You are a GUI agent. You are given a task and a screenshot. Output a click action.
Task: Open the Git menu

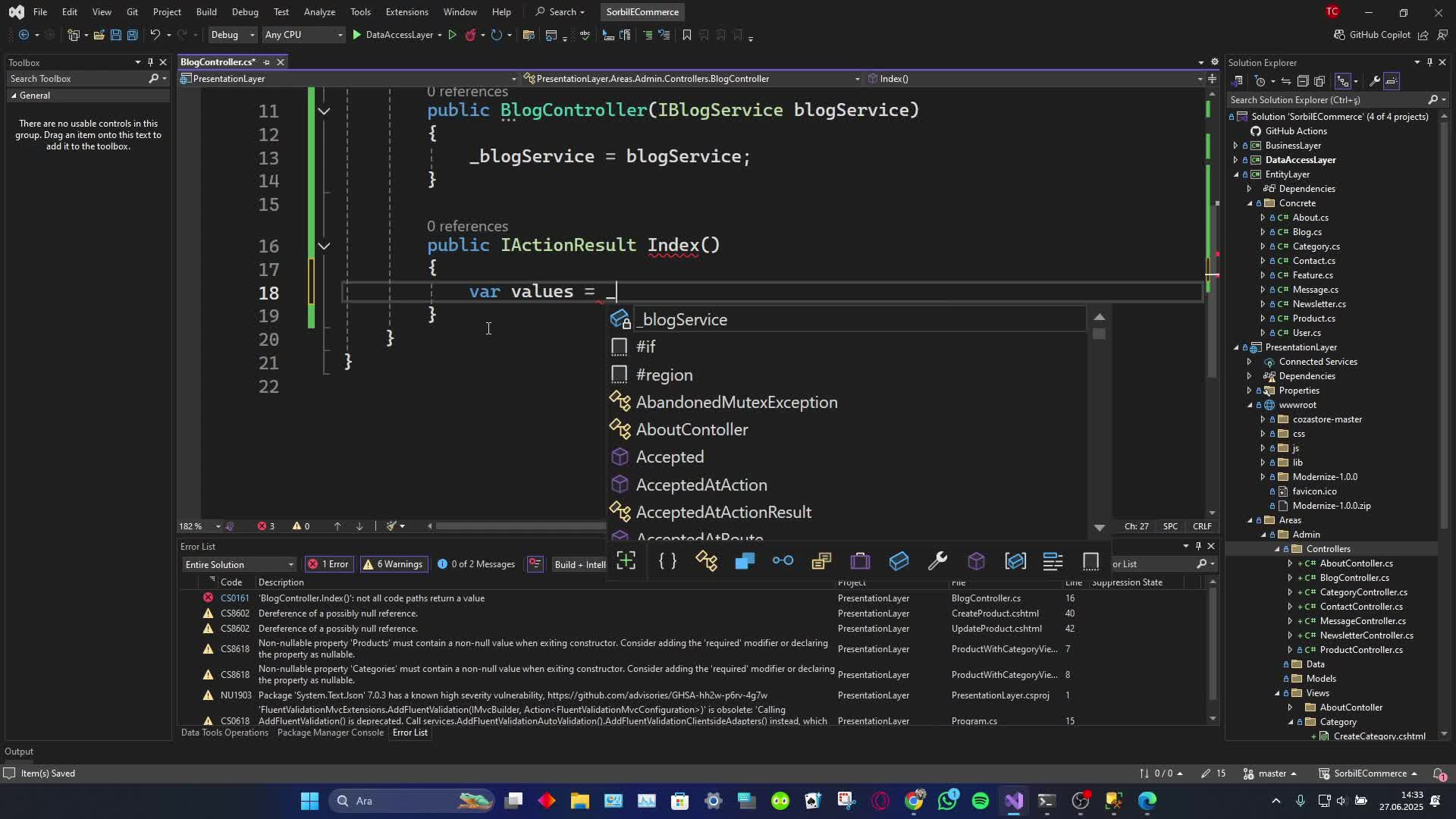(132, 12)
